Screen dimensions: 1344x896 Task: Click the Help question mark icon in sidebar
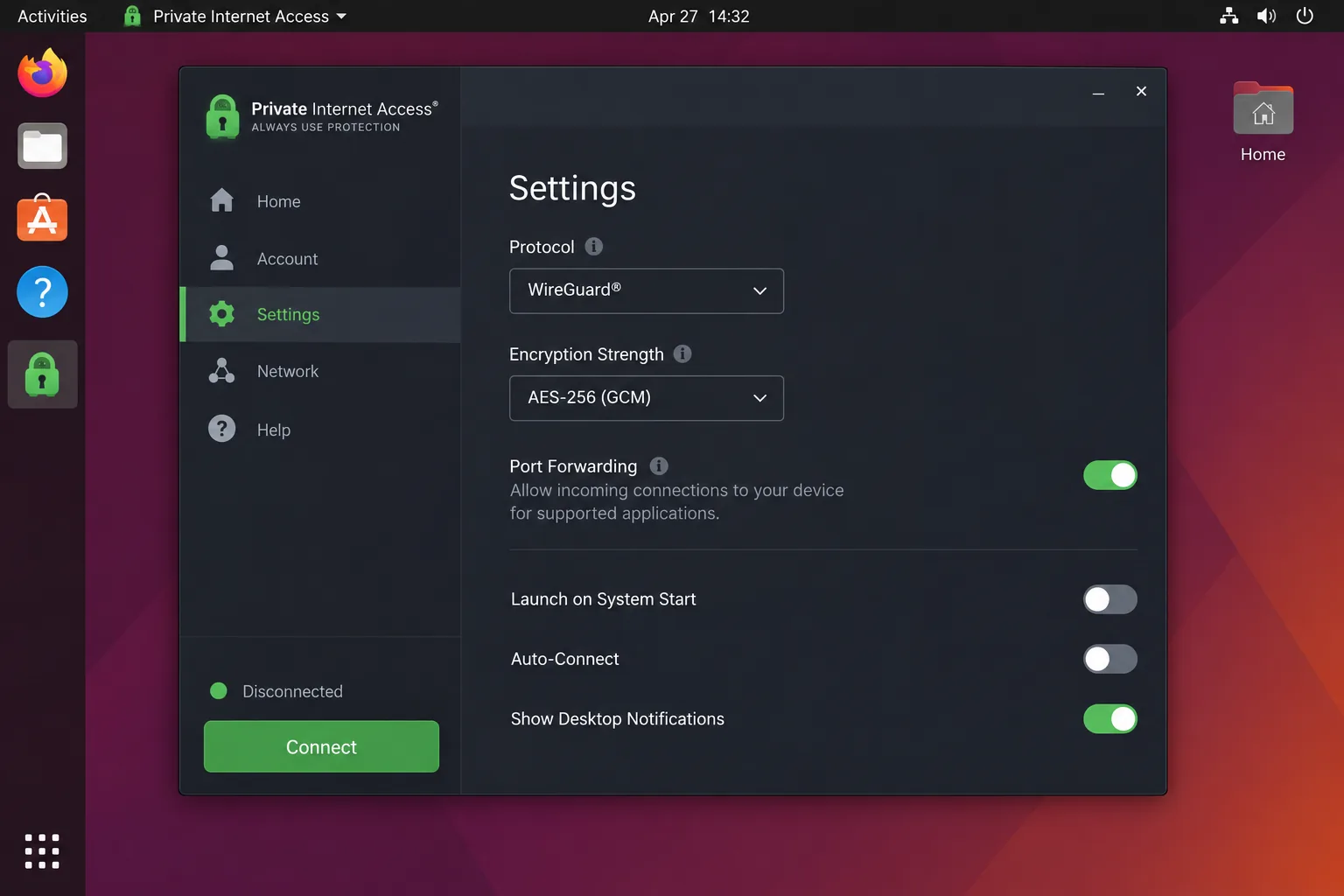coord(222,429)
